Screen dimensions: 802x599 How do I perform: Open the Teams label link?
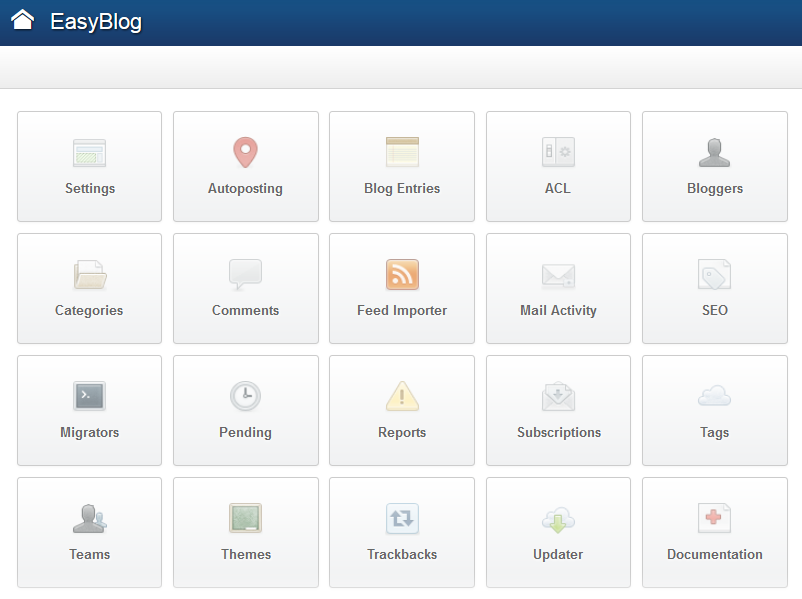90,554
